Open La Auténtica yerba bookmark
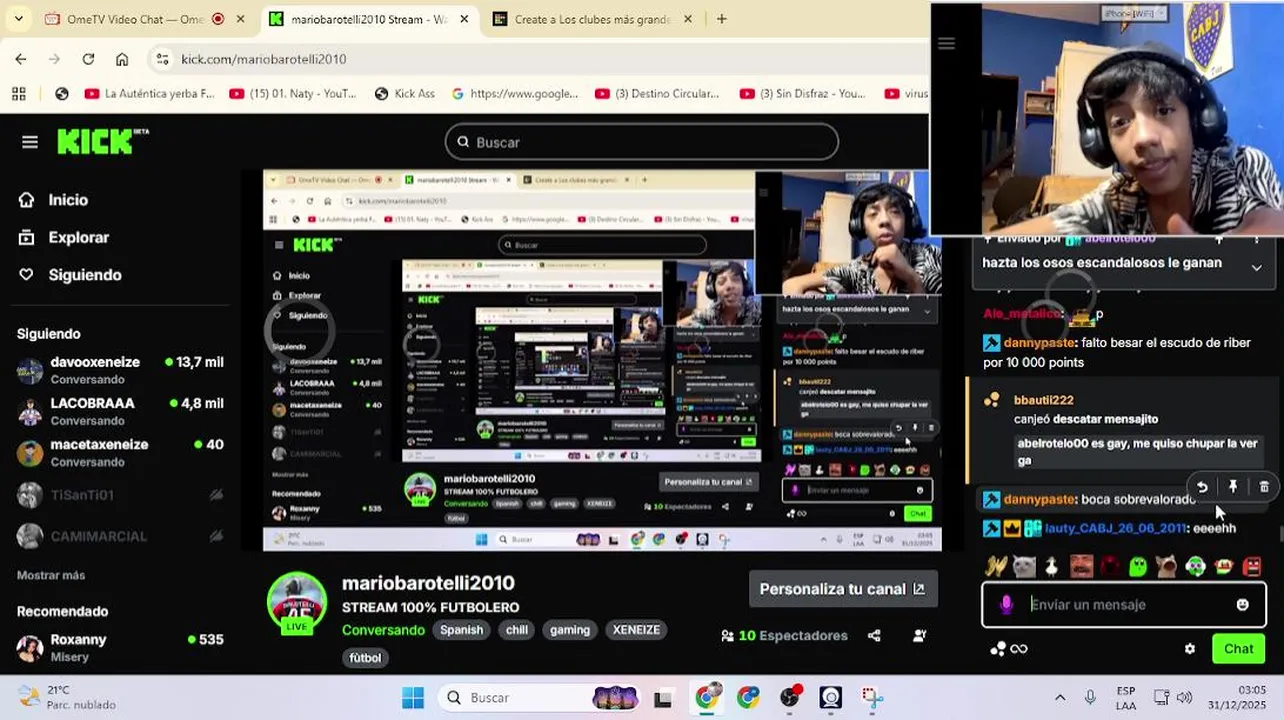The image size is (1284, 720). 150,93
